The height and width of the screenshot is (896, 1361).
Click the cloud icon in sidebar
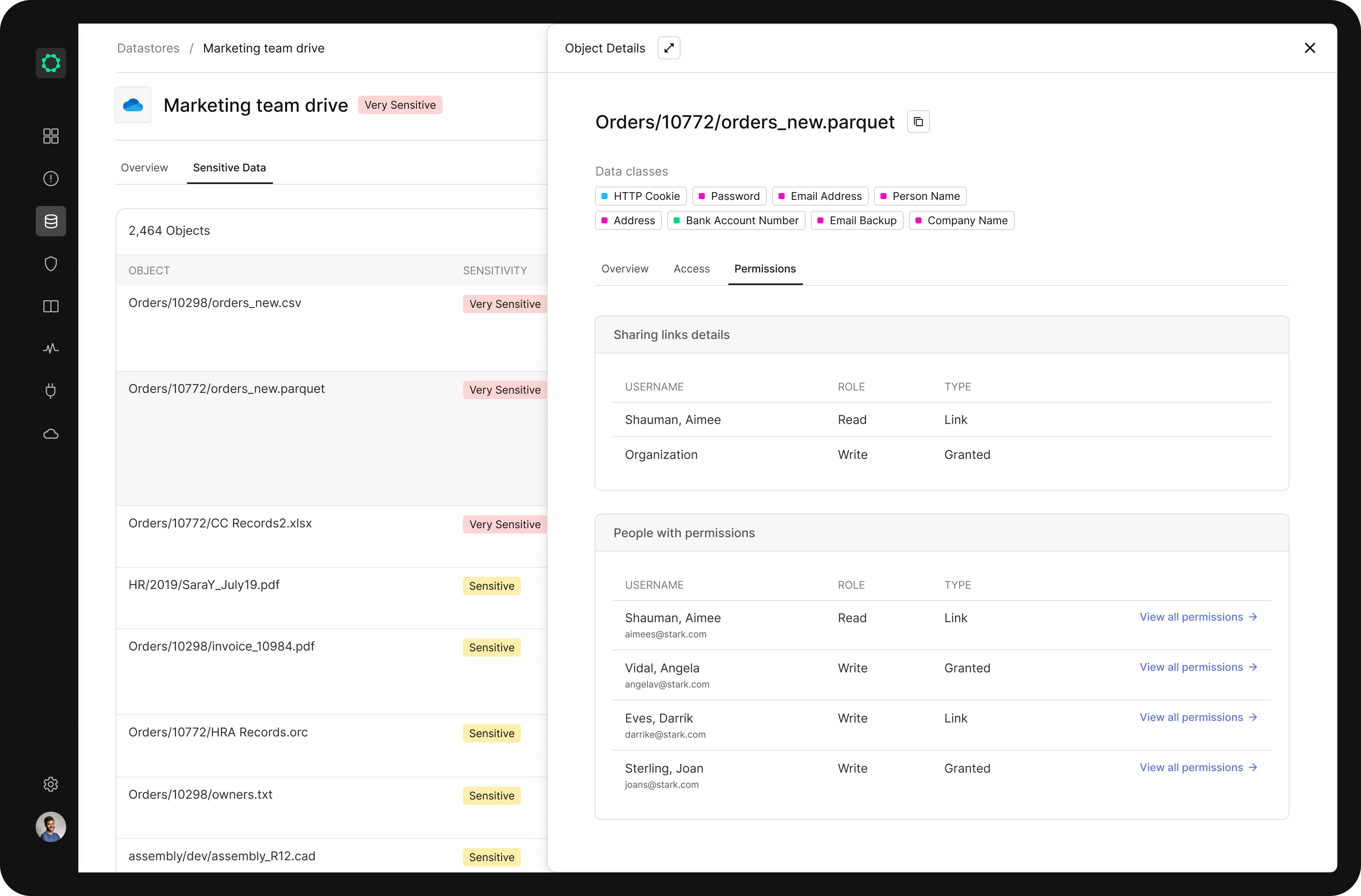(x=51, y=434)
